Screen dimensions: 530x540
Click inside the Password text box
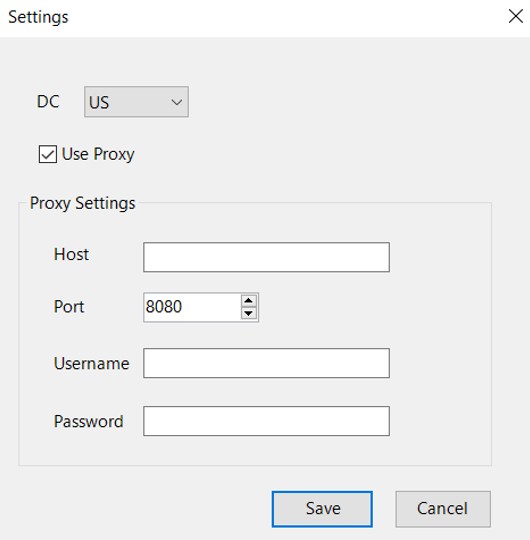coord(267,421)
